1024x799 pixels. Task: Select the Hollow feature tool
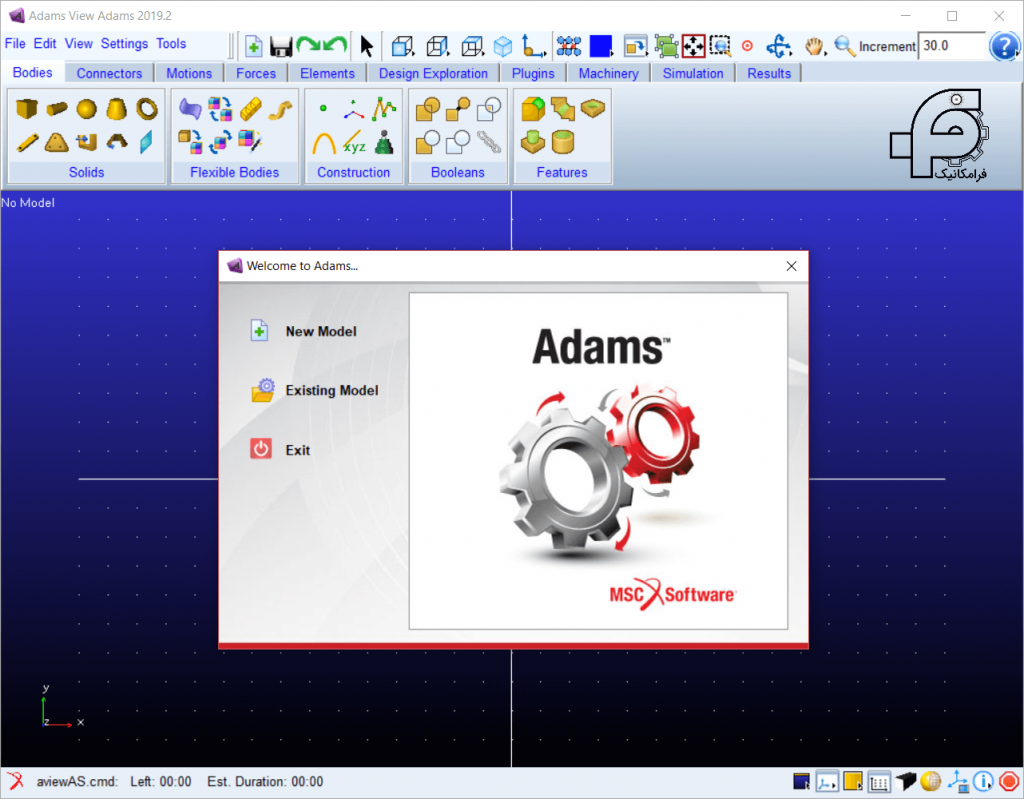563,142
